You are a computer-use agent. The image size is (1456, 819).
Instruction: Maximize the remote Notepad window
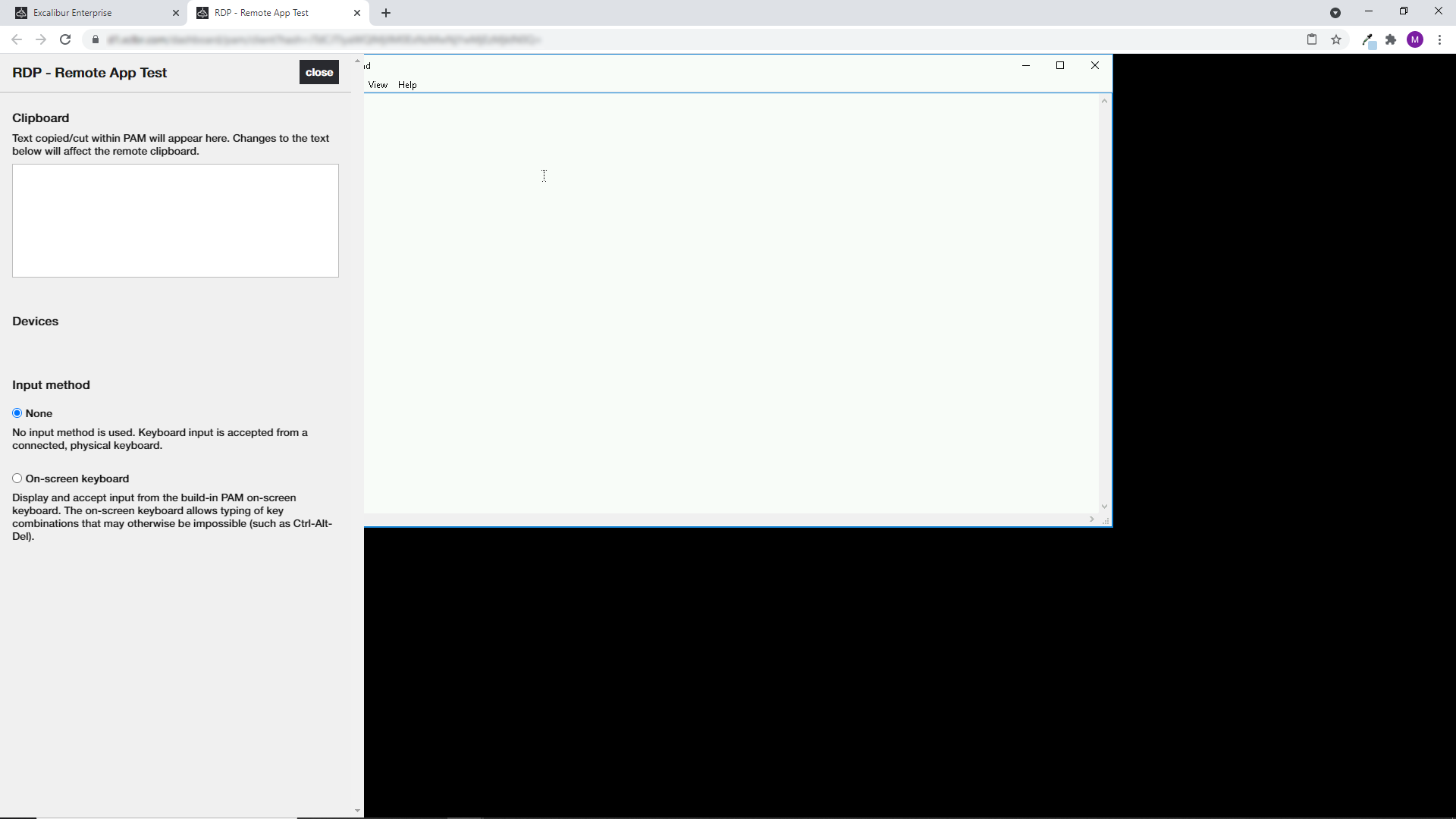[1060, 65]
